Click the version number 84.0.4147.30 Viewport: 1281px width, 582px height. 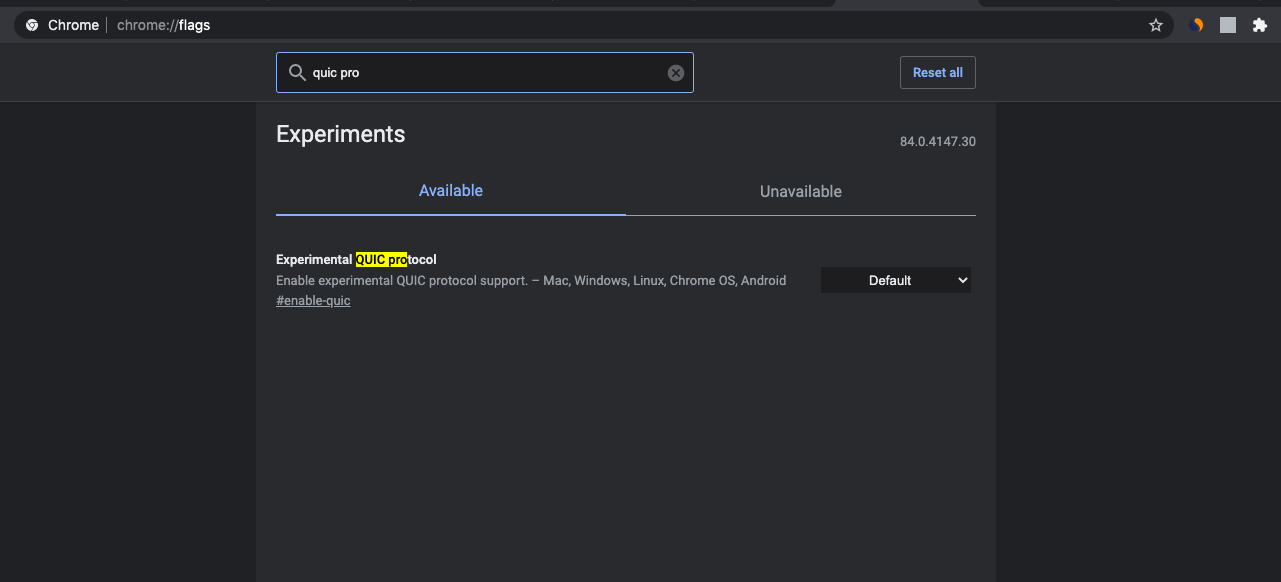(x=937, y=142)
